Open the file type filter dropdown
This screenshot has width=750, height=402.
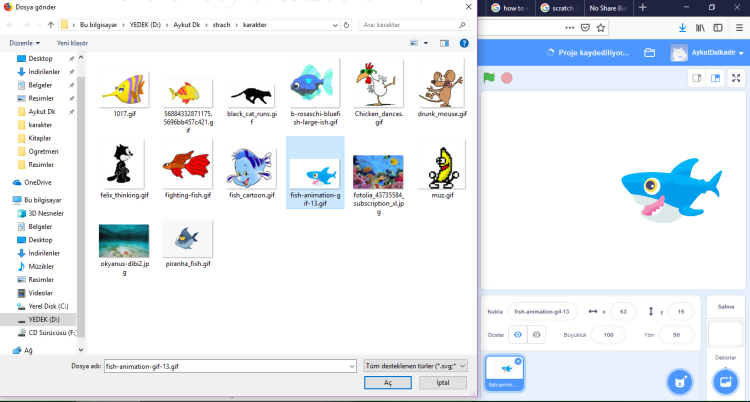pos(415,366)
